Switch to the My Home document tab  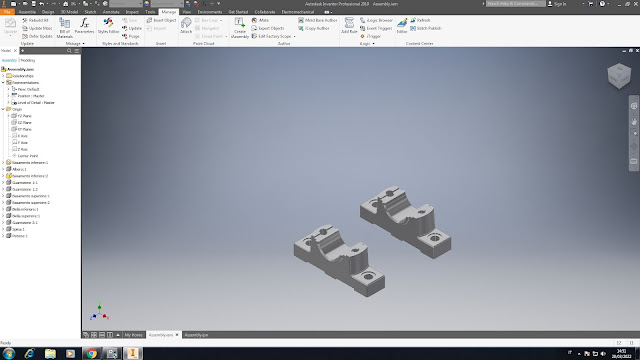pos(133,335)
